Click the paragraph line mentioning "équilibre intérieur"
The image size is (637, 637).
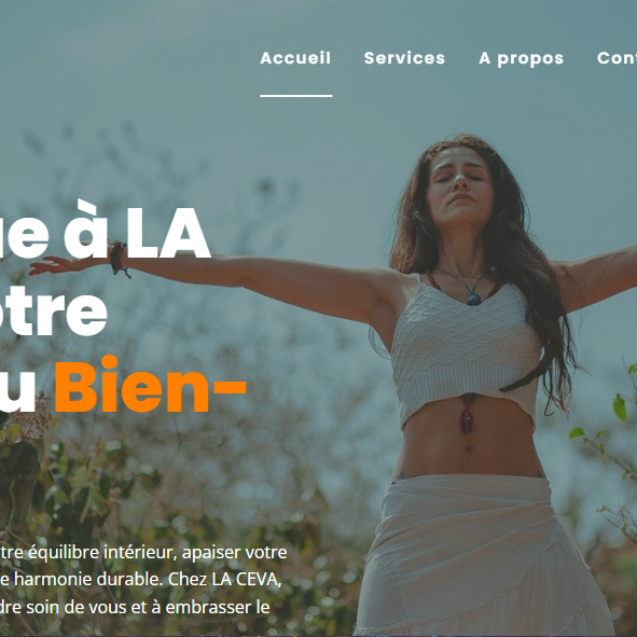point(143,552)
